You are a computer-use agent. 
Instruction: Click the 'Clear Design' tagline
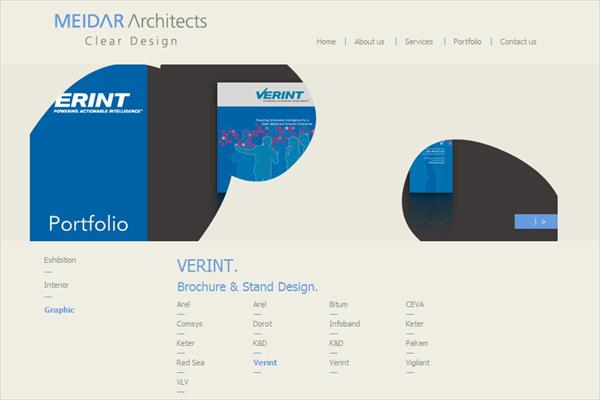coord(131,41)
